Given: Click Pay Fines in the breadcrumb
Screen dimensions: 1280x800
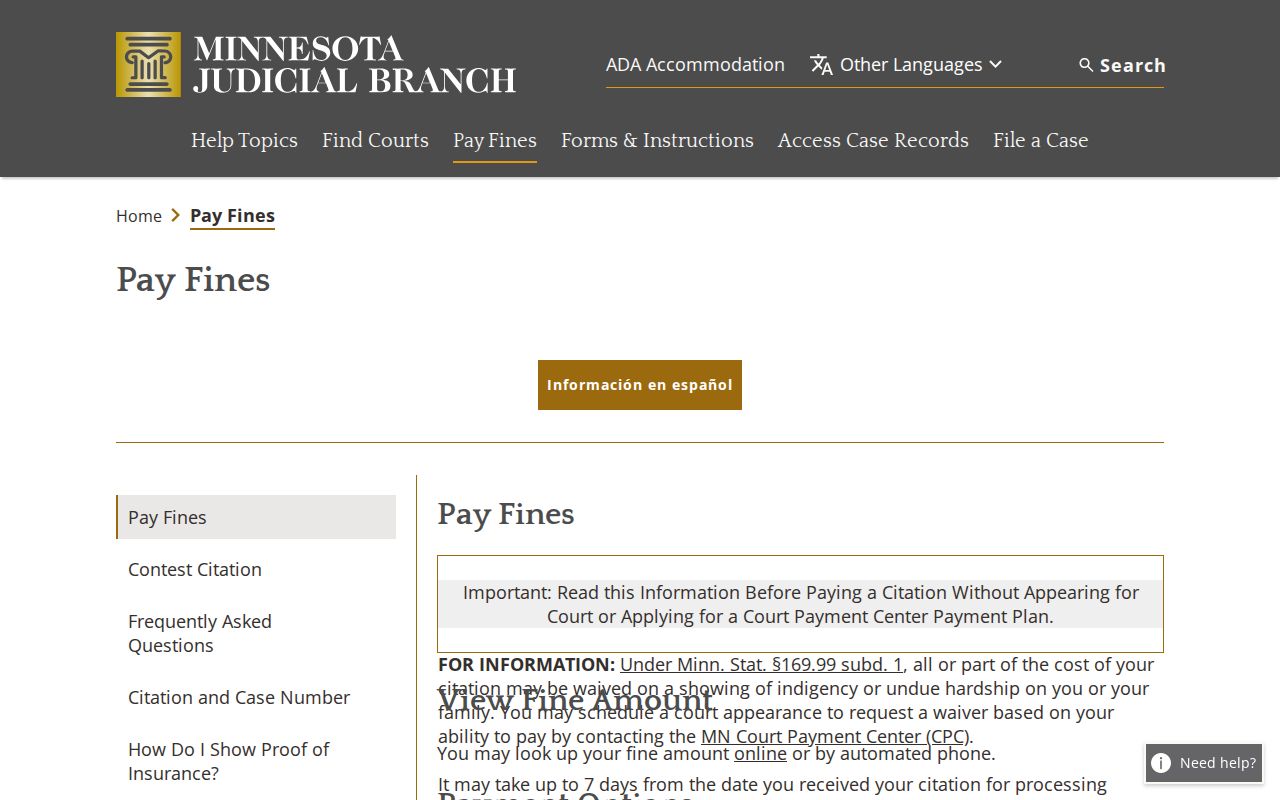Looking at the screenshot, I should 232,216.
